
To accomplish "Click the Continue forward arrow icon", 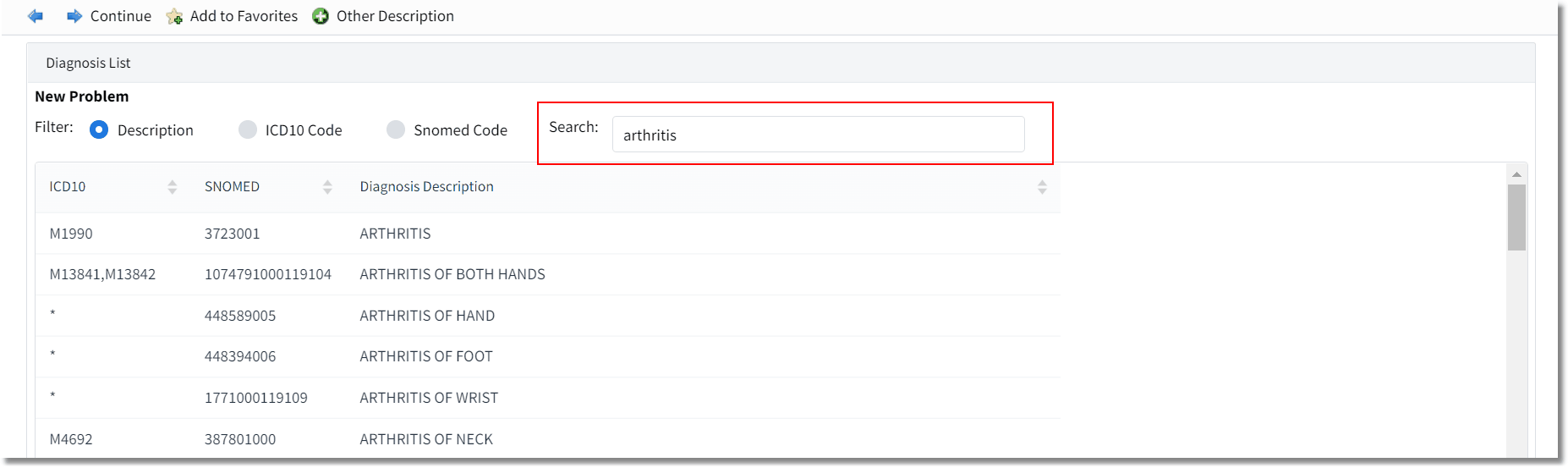I will (x=74, y=16).
